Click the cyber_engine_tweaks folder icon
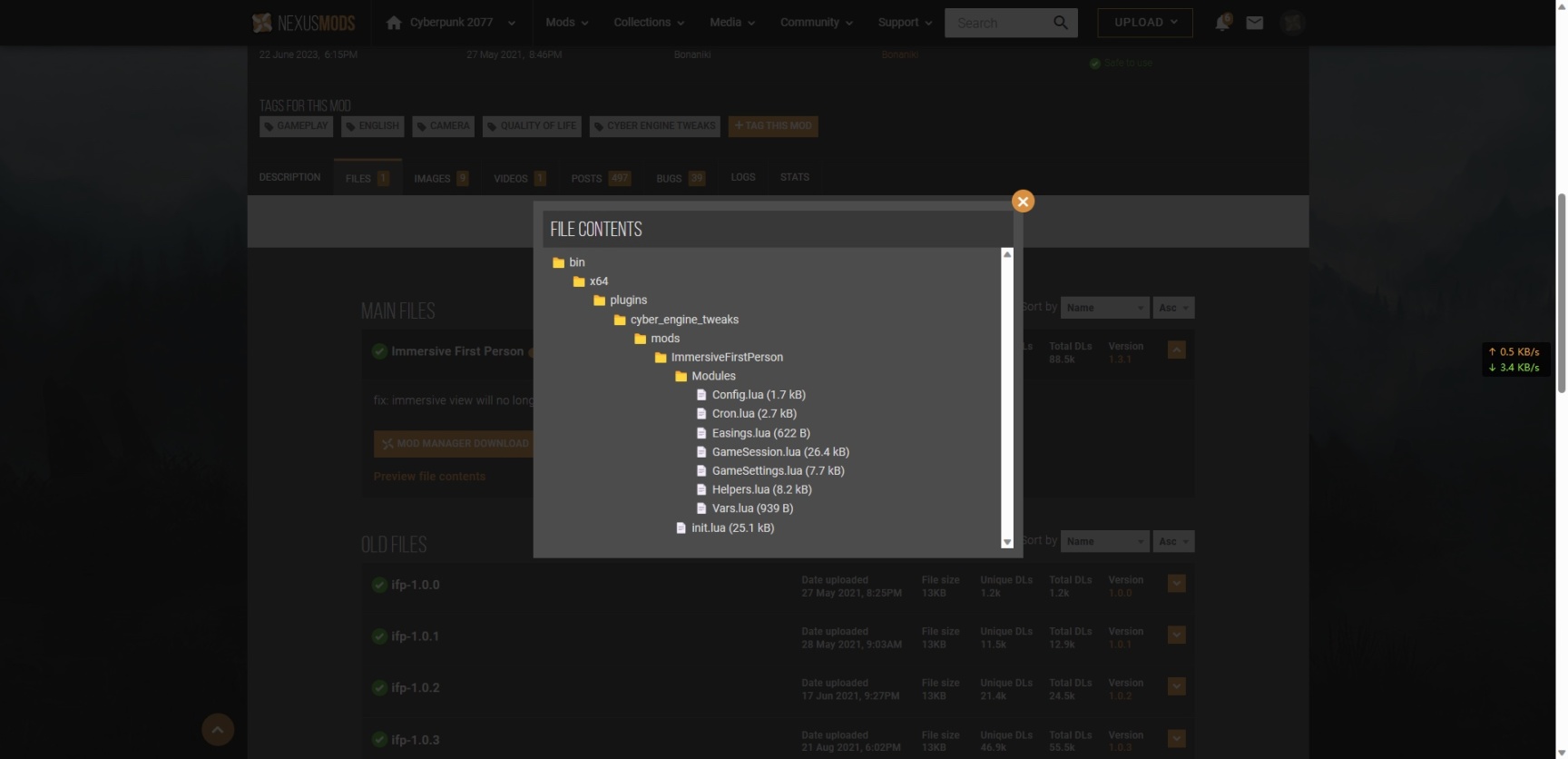This screenshot has width=1568, height=759. point(620,320)
